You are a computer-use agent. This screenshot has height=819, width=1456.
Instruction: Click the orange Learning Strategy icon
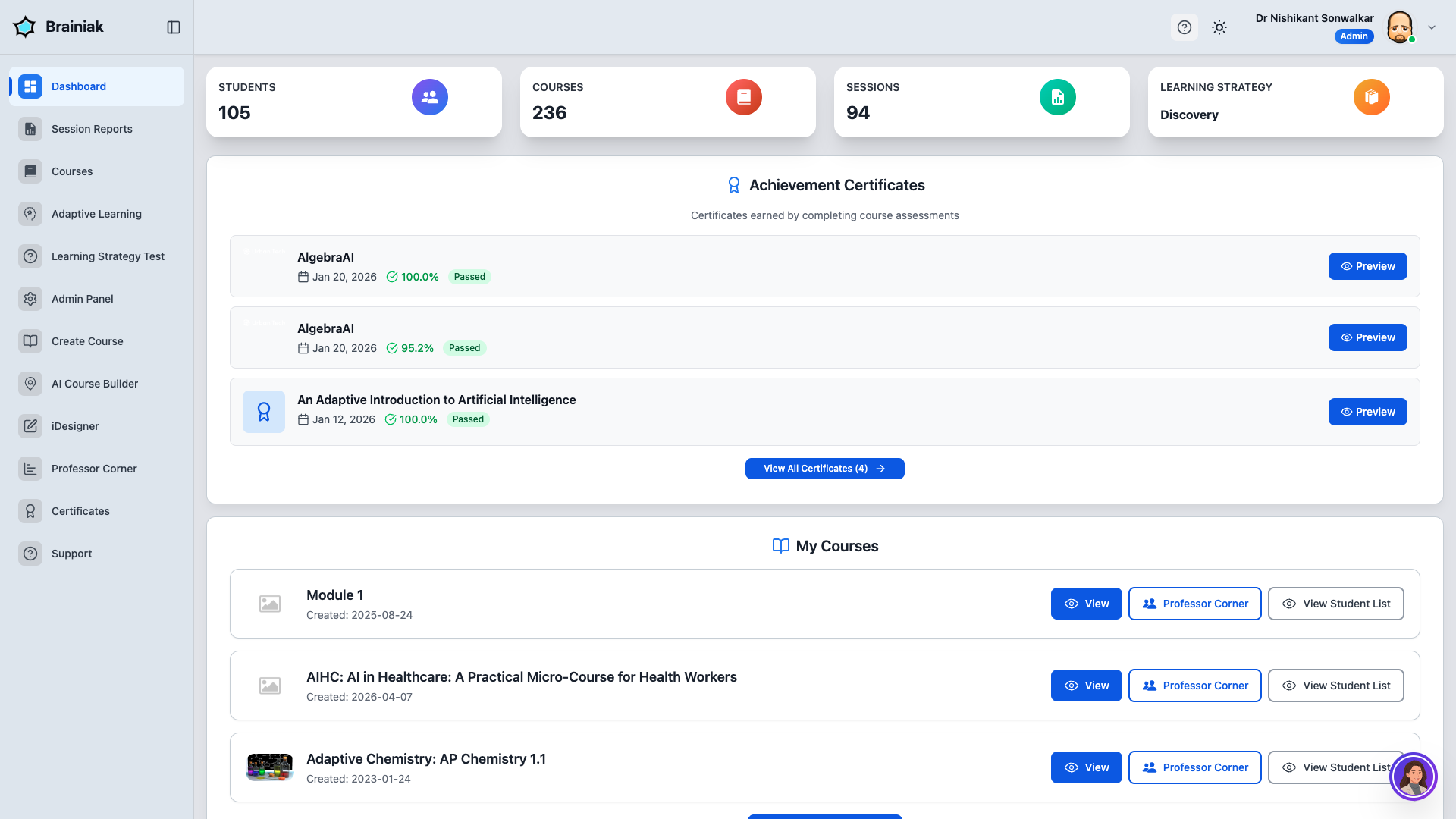click(1372, 97)
